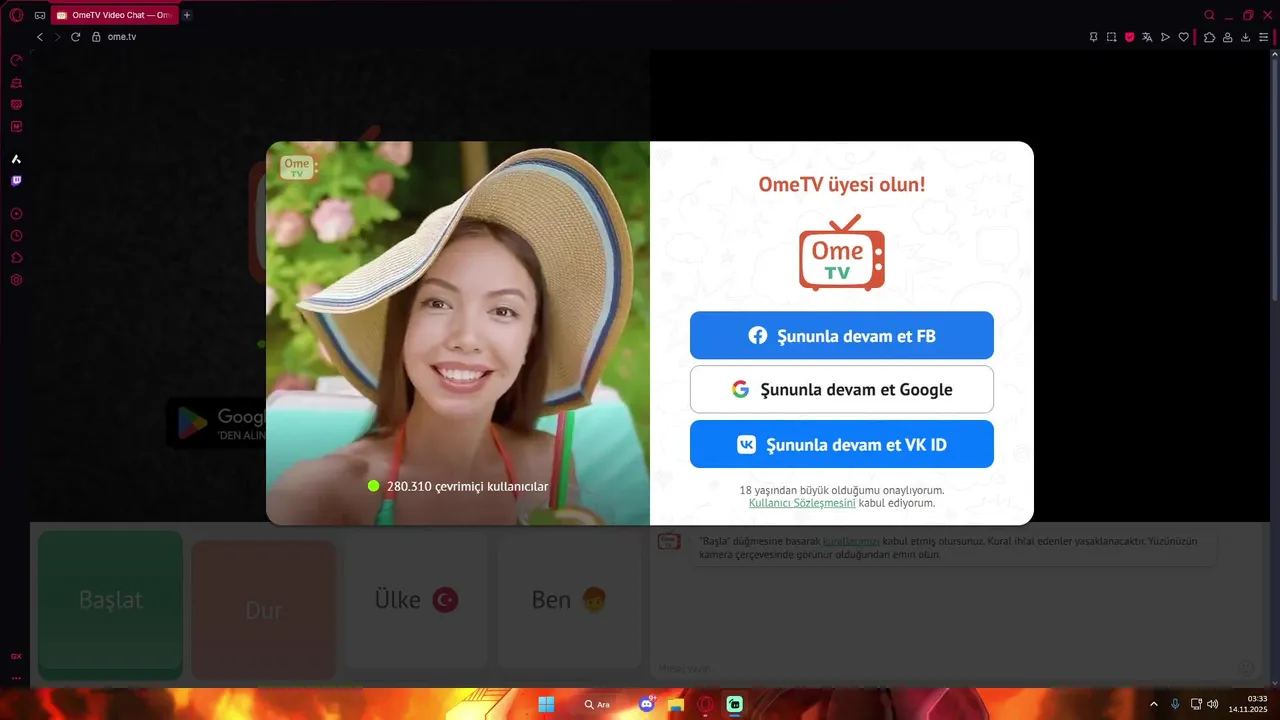This screenshot has height=720, width=1280.
Task: Open GX Cleaner in the sidebar
Action: coord(16,82)
